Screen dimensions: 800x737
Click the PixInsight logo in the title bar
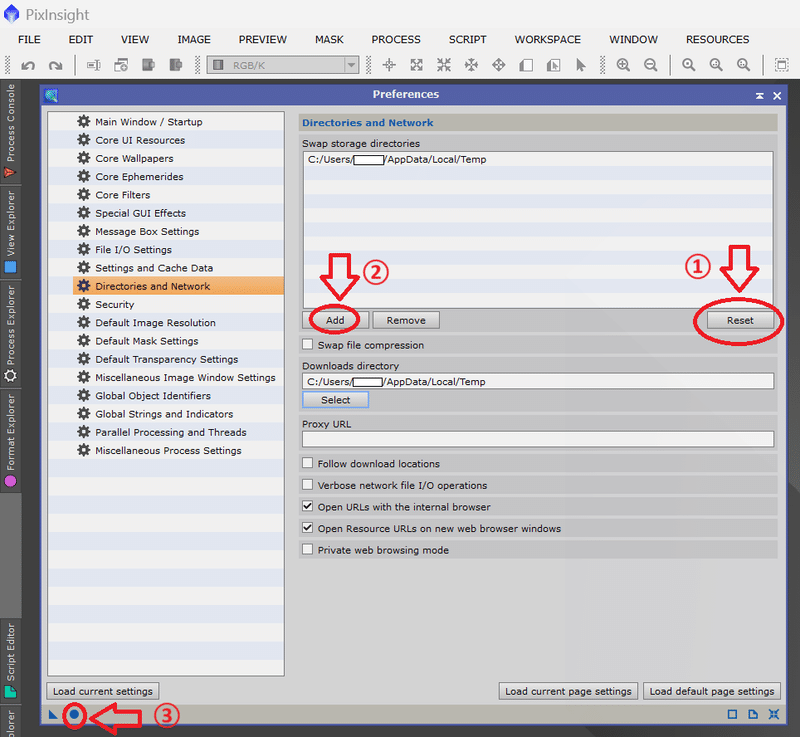[x=11, y=14]
